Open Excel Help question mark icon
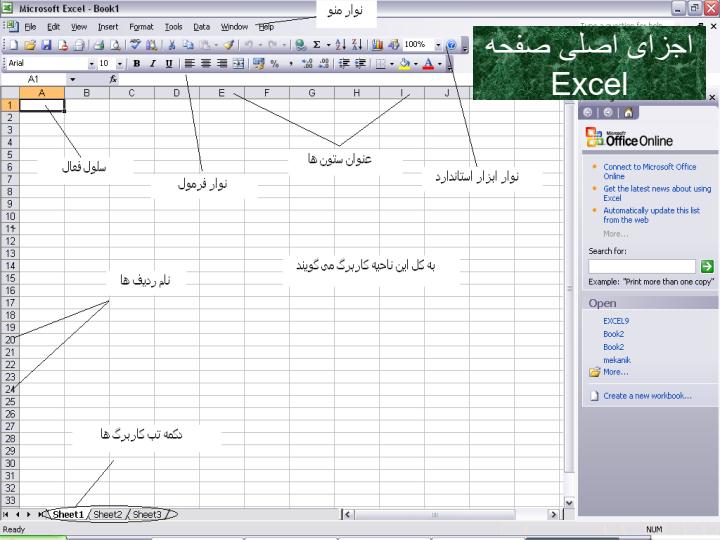Viewport: 720px width, 540px height. point(451,45)
